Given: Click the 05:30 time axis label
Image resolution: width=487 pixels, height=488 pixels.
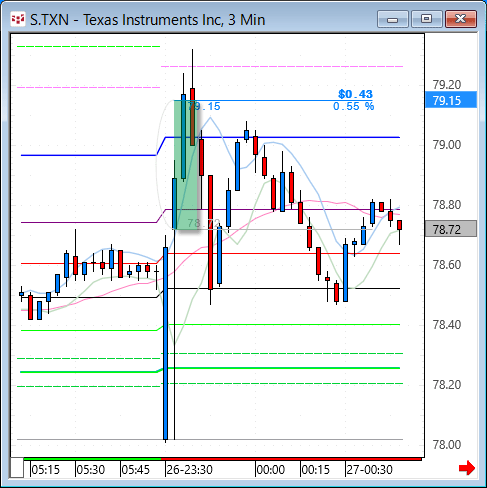Looking at the screenshot, I should point(91,470).
